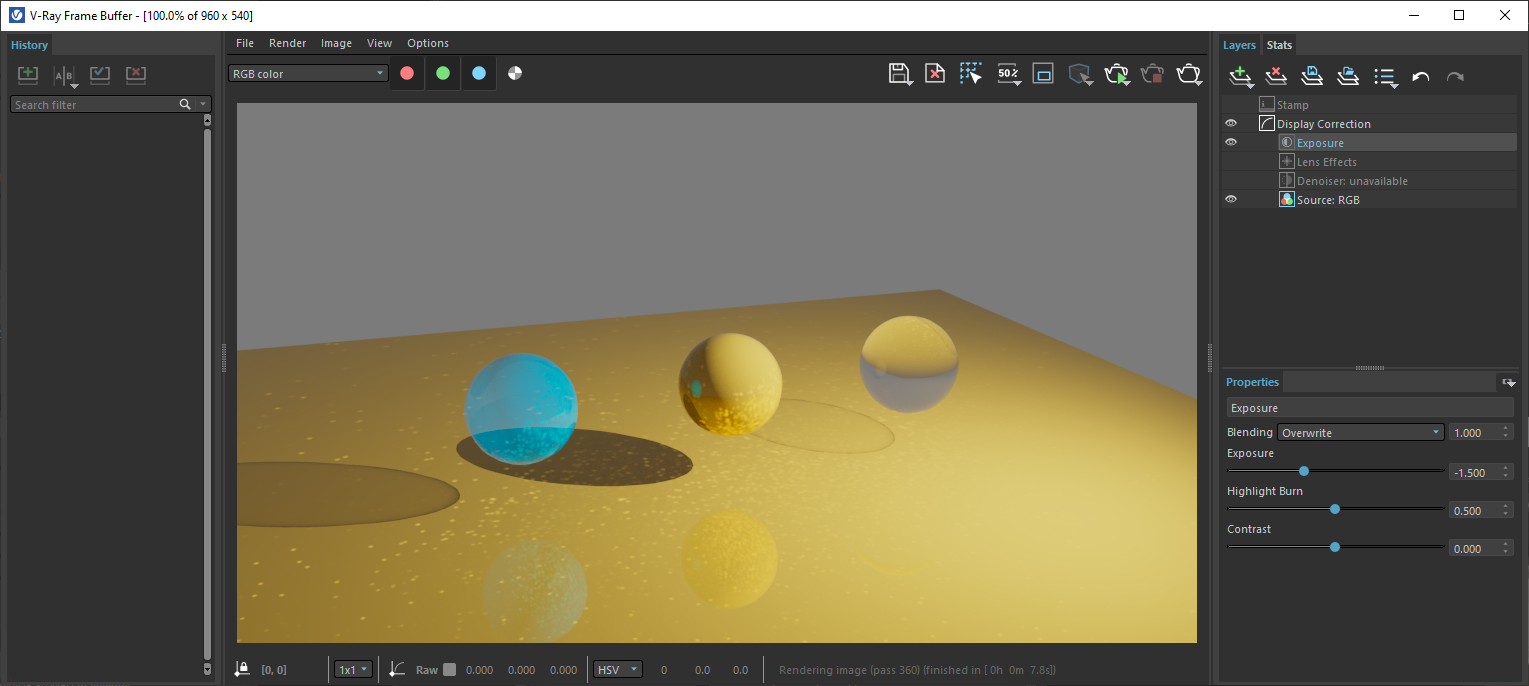Viewport: 1529px width, 686px height.
Task: Click the add layer icon with green plus
Action: point(1240,76)
